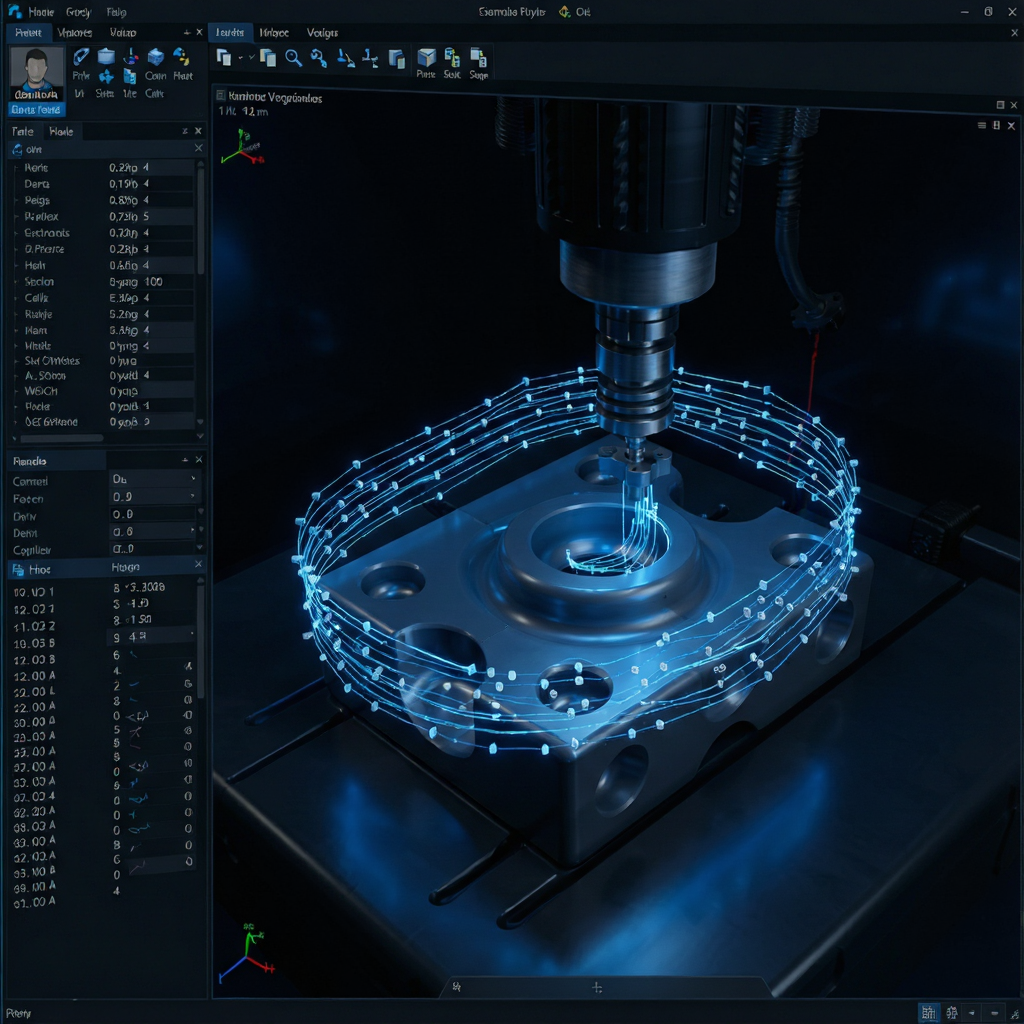Open the Falp menu
Viewport: 1024px width, 1024px height.
(116, 12)
